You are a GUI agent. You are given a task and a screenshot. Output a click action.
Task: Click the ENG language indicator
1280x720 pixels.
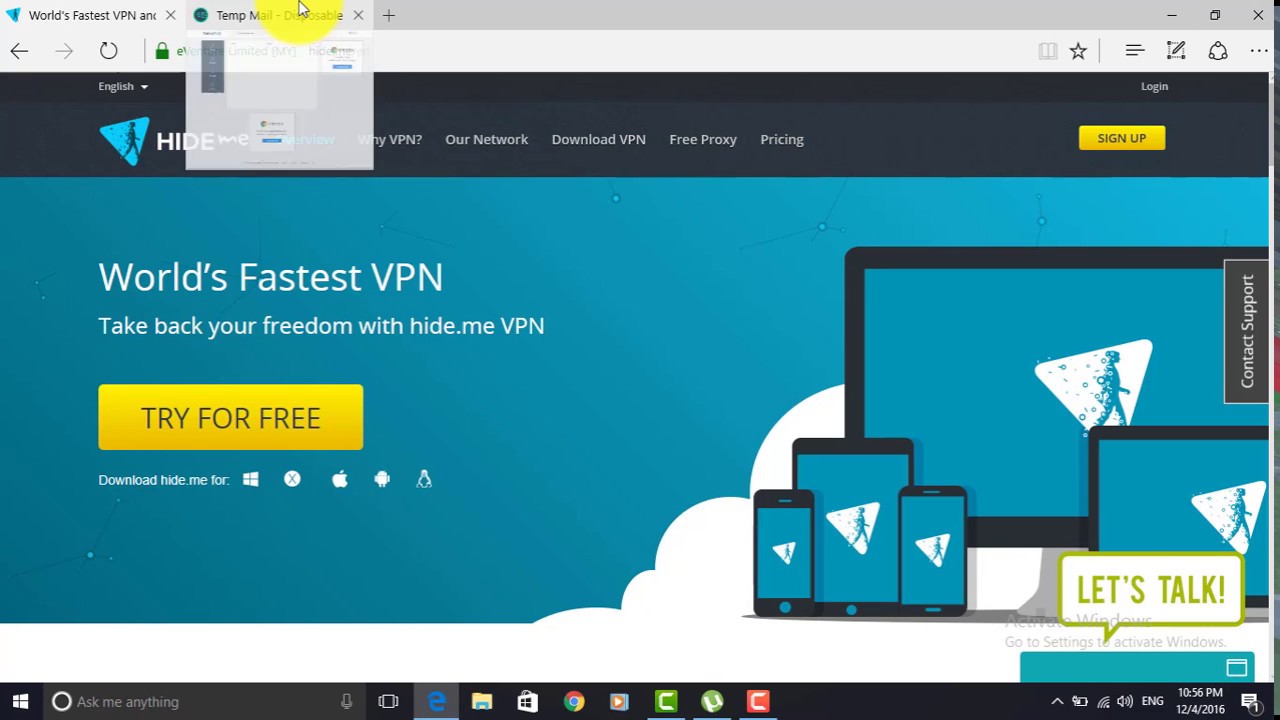[1152, 702]
